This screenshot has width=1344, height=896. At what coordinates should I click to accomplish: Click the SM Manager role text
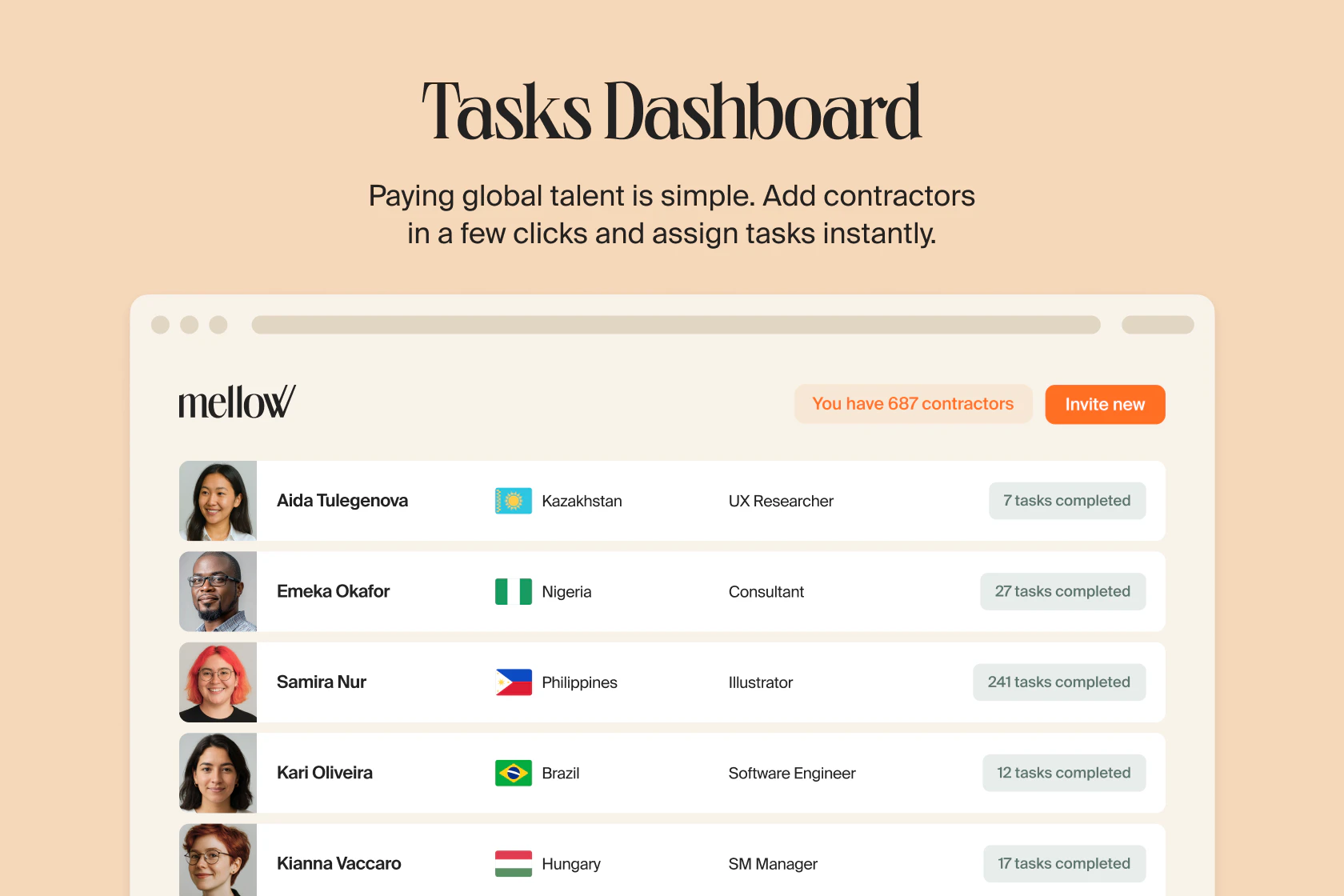tap(773, 863)
